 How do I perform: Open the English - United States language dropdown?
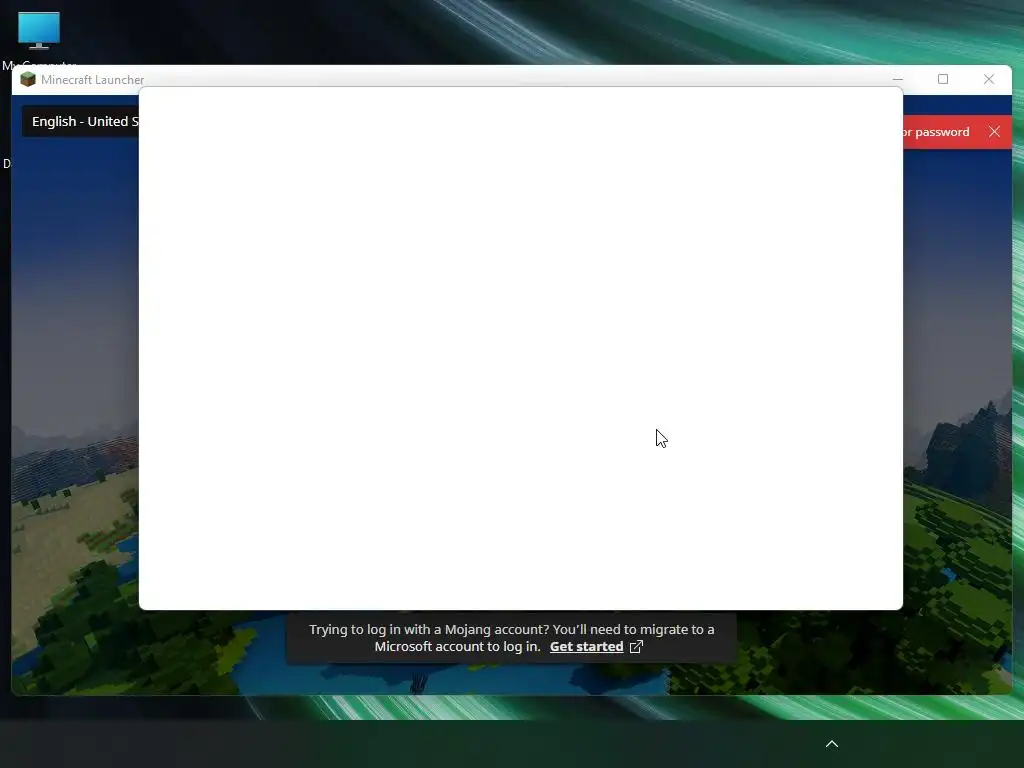pyautogui.click(x=81, y=121)
